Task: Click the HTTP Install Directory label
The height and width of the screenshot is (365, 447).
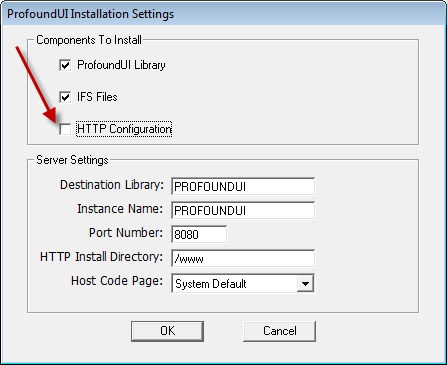Action: pyautogui.click(x=101, y=257)
